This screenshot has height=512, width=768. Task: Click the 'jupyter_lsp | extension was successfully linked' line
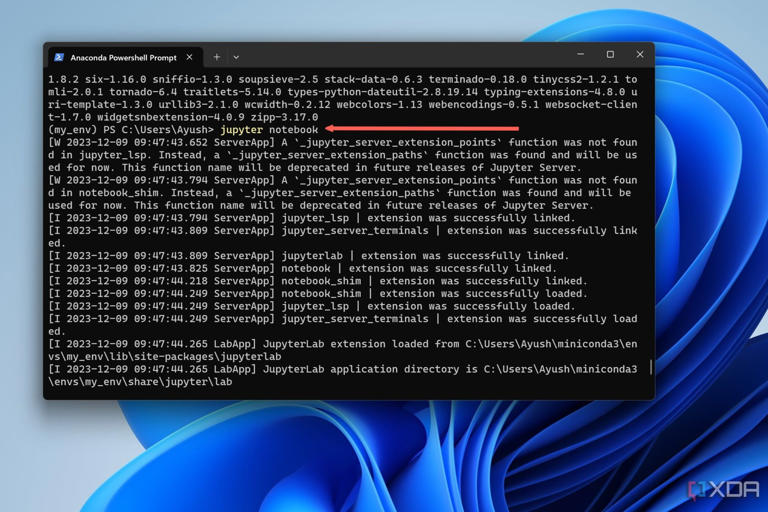tap(312, 218)
